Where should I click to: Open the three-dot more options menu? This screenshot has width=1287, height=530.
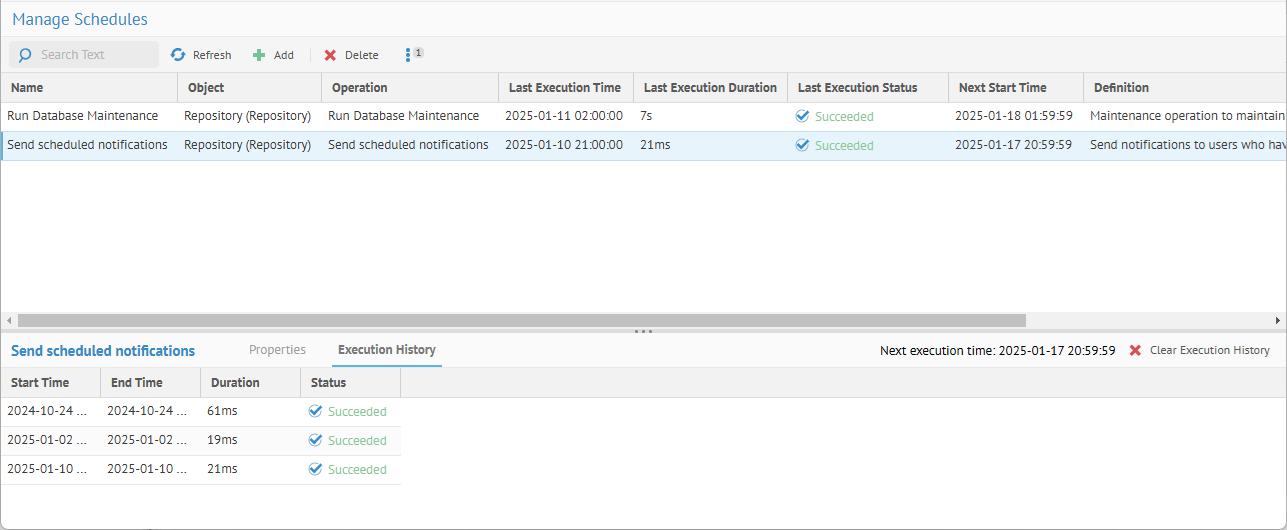point(408,55)
